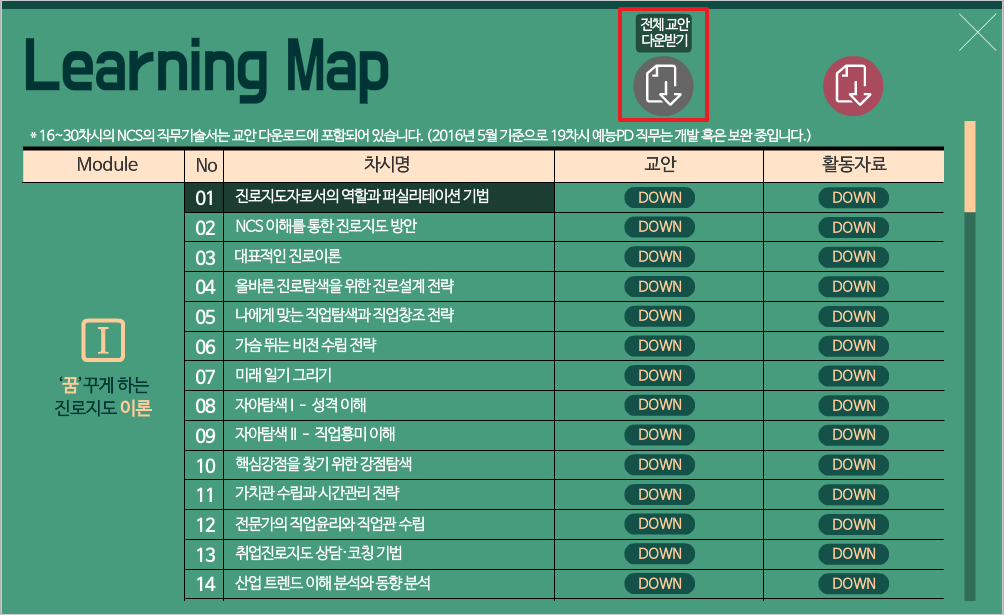Click the 전체 교안 다운받기 tooltip label
This screenshot has height=615, width=1004.
click(x=664, y=33)
